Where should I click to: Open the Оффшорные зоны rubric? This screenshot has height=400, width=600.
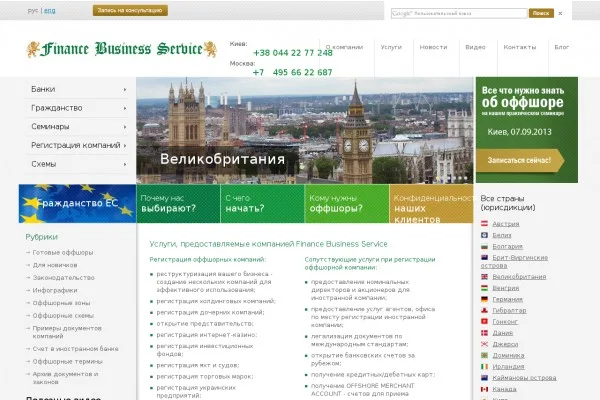coord(61,303)
